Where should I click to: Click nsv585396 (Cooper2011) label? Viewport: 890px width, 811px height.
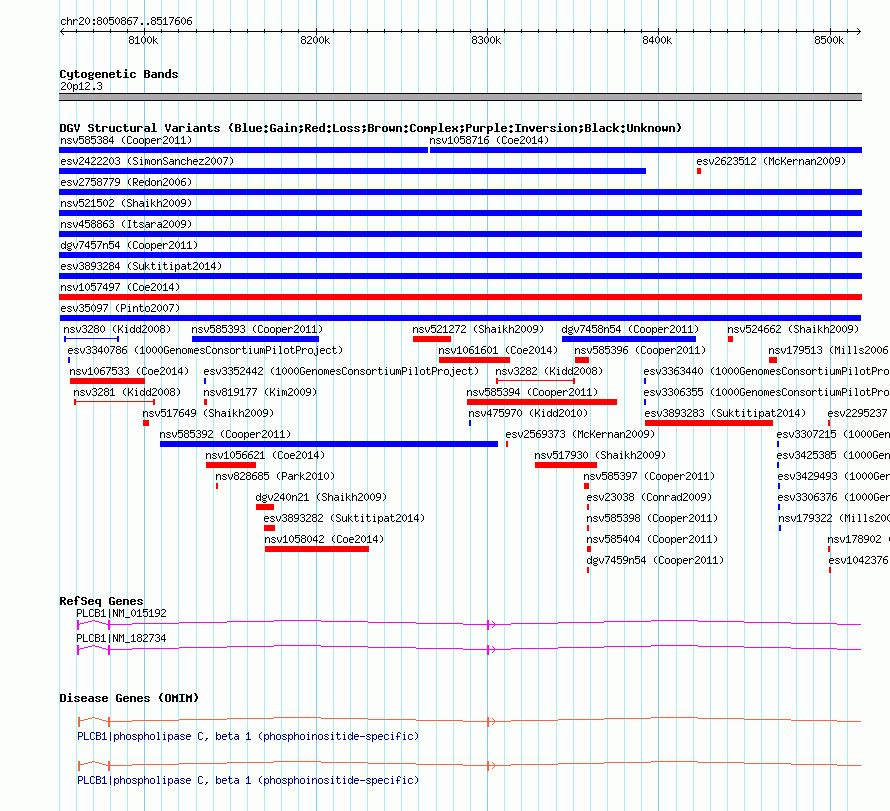640,350
